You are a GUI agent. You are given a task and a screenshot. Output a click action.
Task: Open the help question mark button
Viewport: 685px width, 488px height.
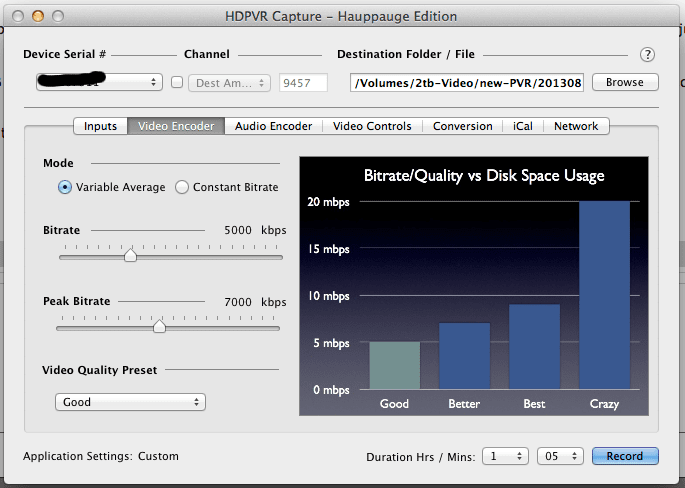647,55
